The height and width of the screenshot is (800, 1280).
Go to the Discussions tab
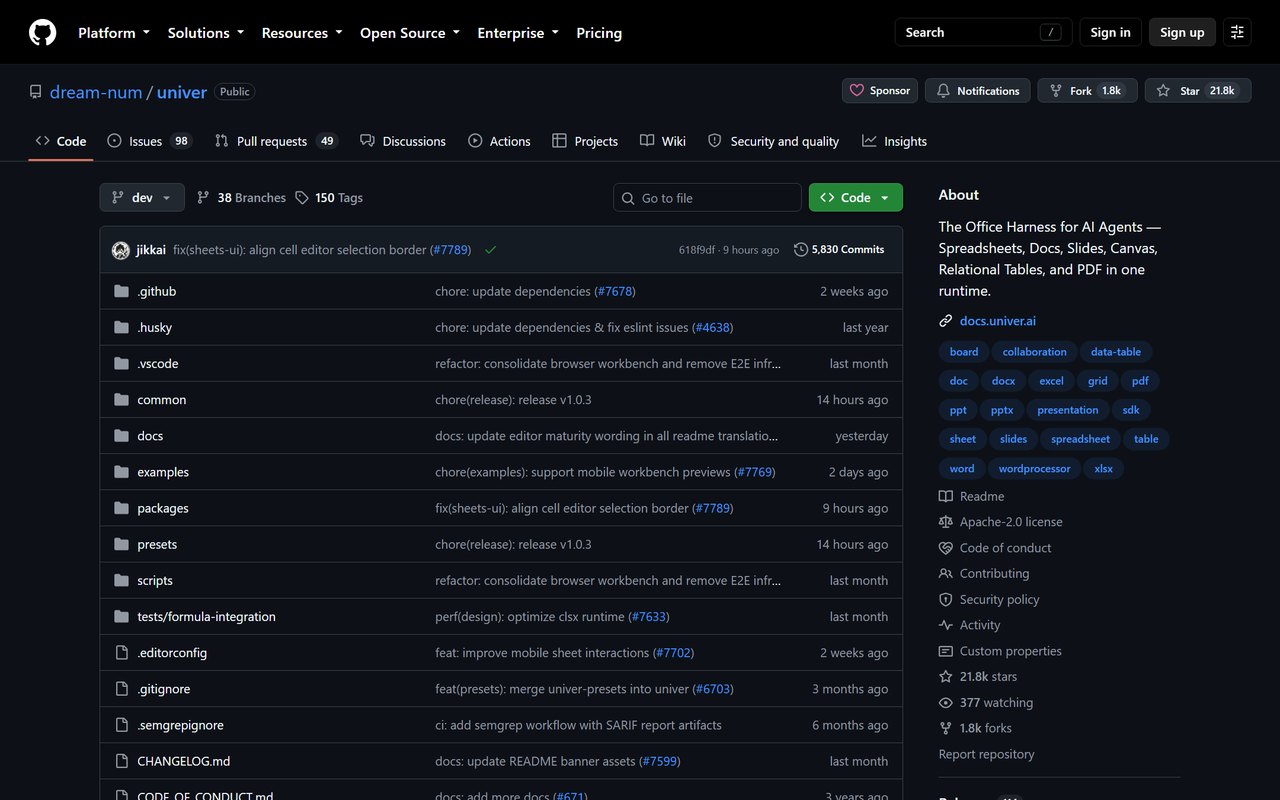coord(403,141)
